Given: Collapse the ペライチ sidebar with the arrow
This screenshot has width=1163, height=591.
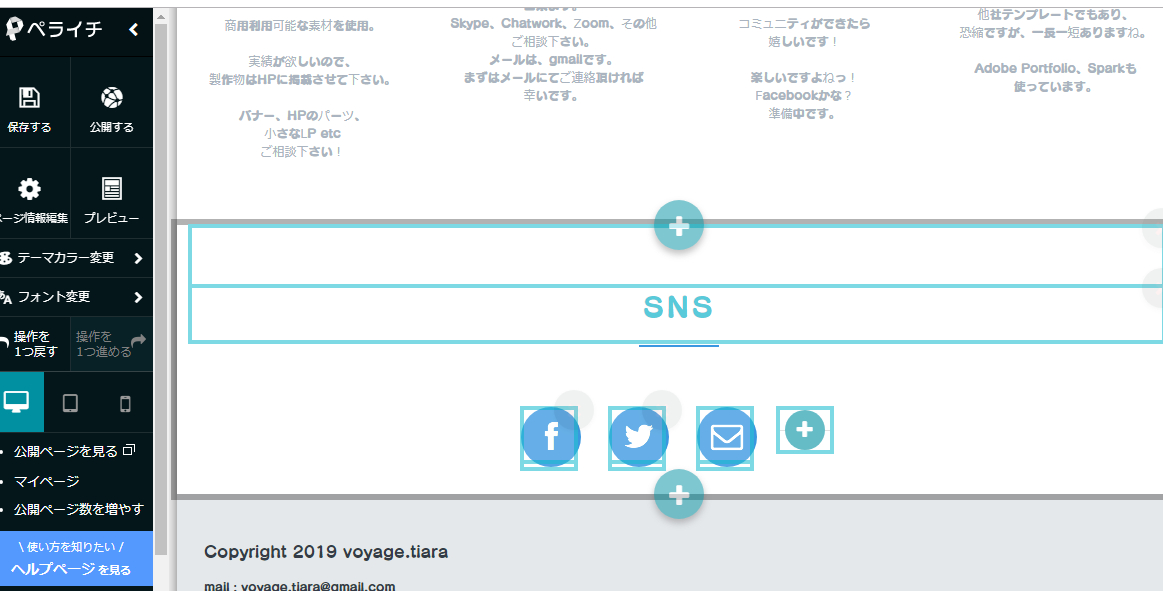Looking at the screenshot, I should tap(134, 30).
